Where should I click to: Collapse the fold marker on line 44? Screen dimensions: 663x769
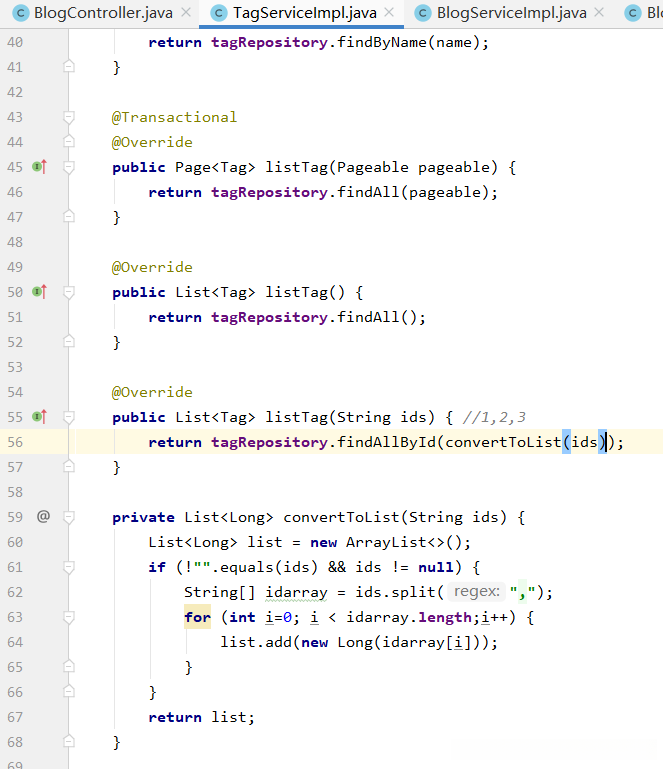click(69, 142)
